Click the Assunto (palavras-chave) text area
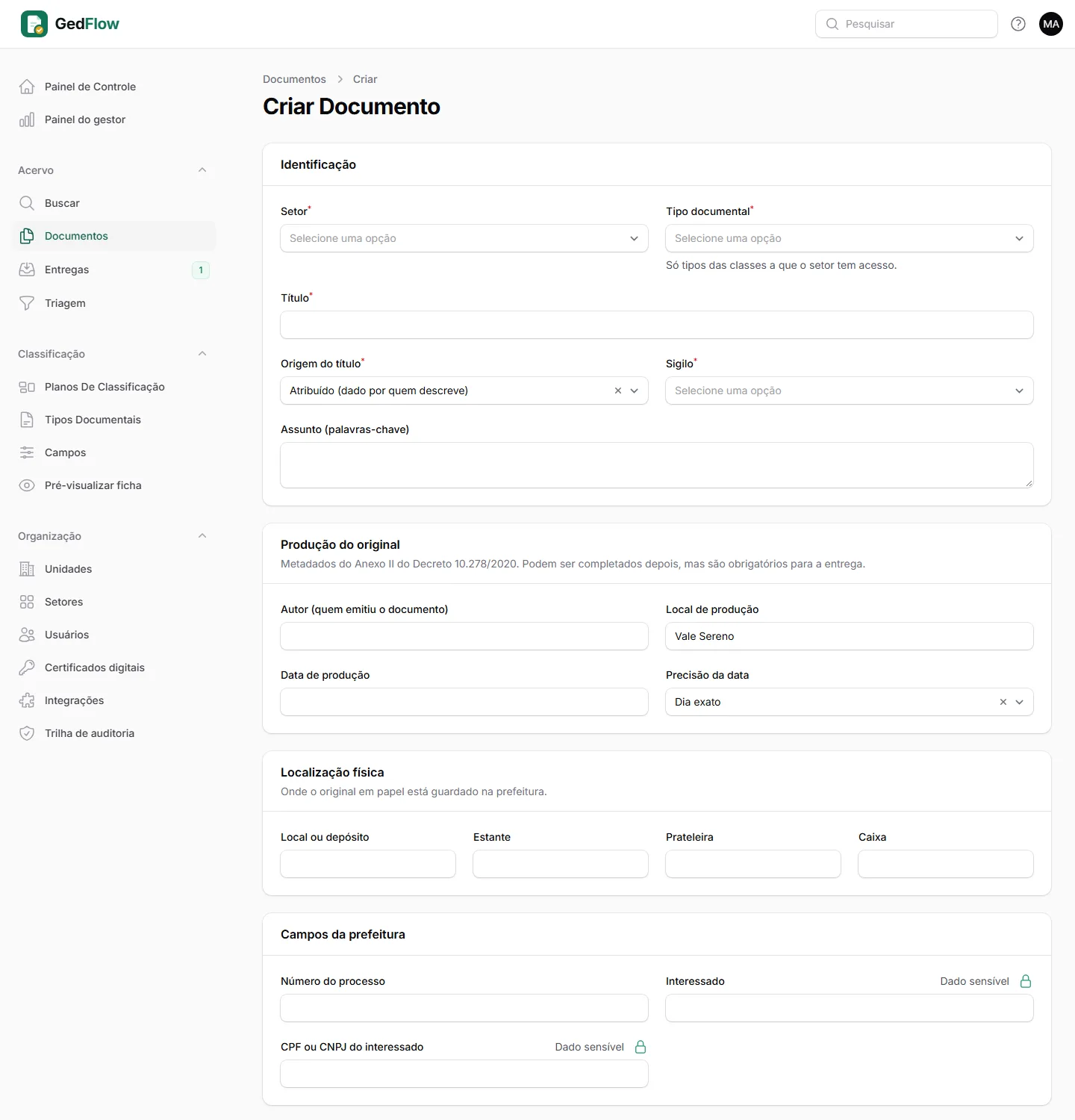This screenshot has height=1120, width=1075. [657, 465]
